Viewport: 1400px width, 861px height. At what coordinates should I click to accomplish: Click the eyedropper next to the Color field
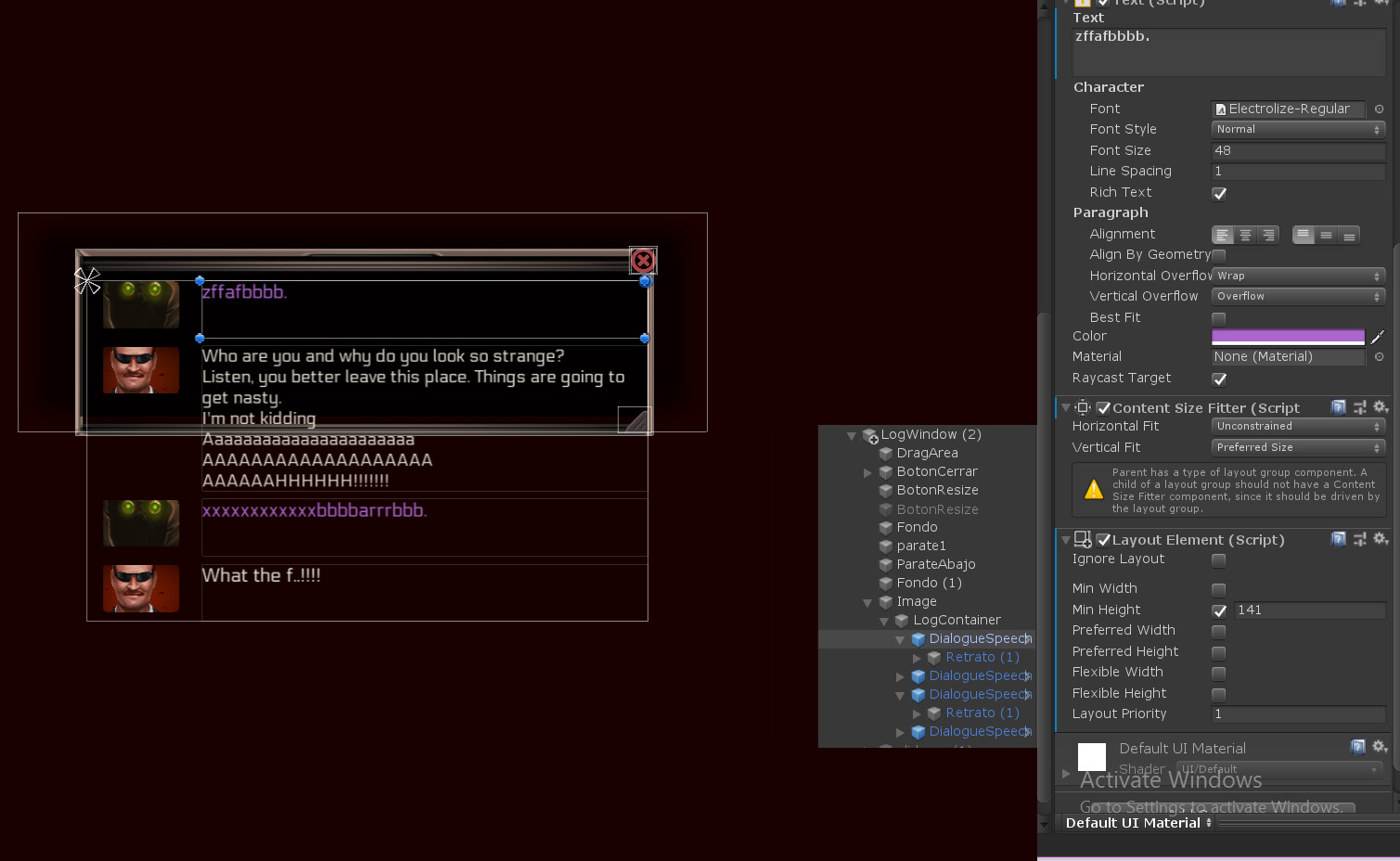(x=1377, y=336)
